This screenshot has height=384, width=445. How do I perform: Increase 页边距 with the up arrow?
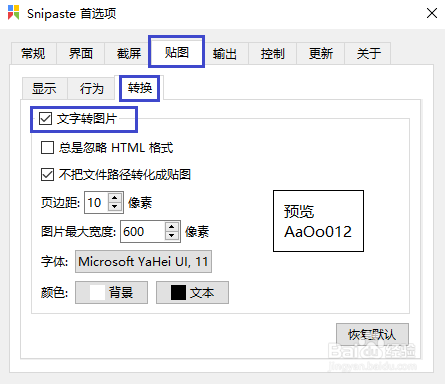(x=115, y=197)
